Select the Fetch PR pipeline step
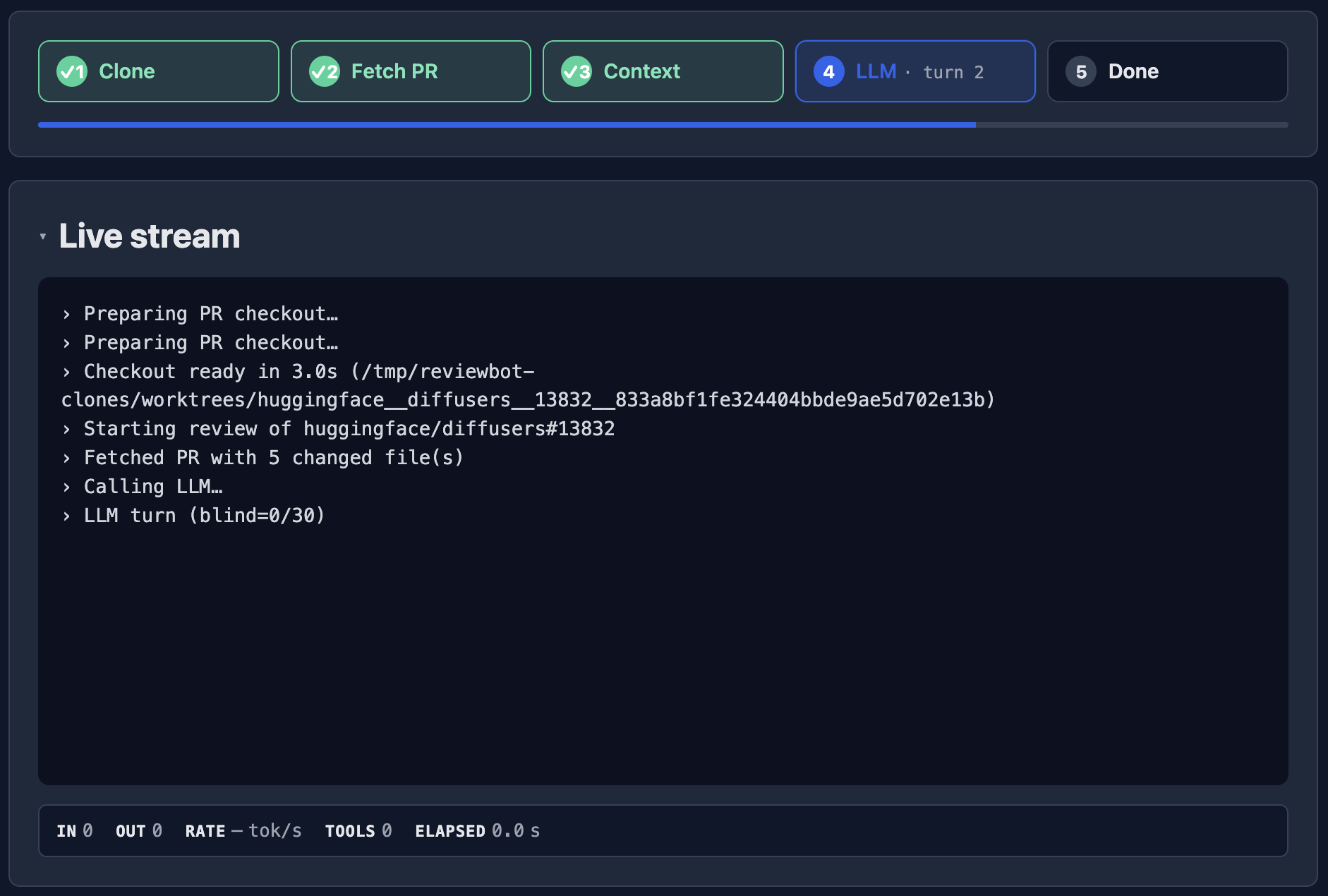Viewport: 1328px width, 896px height. [x=411, y=71]
